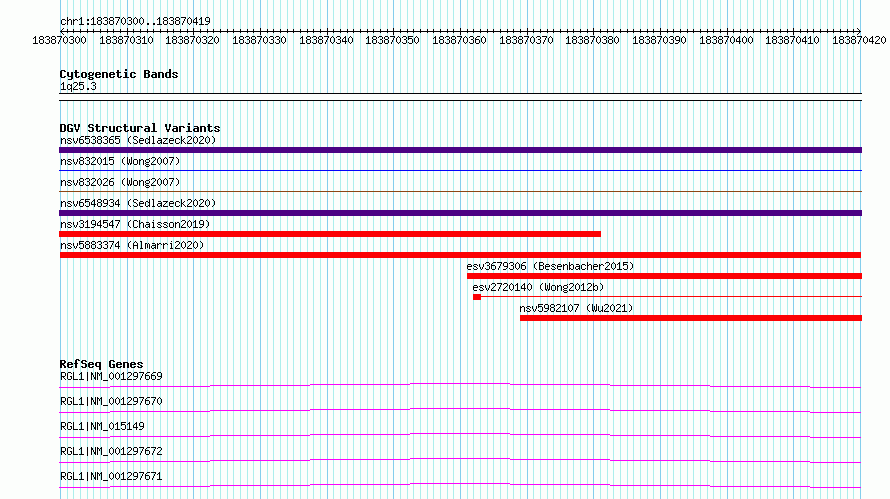Open the RefSeq Genes track heading

(101, 364)
